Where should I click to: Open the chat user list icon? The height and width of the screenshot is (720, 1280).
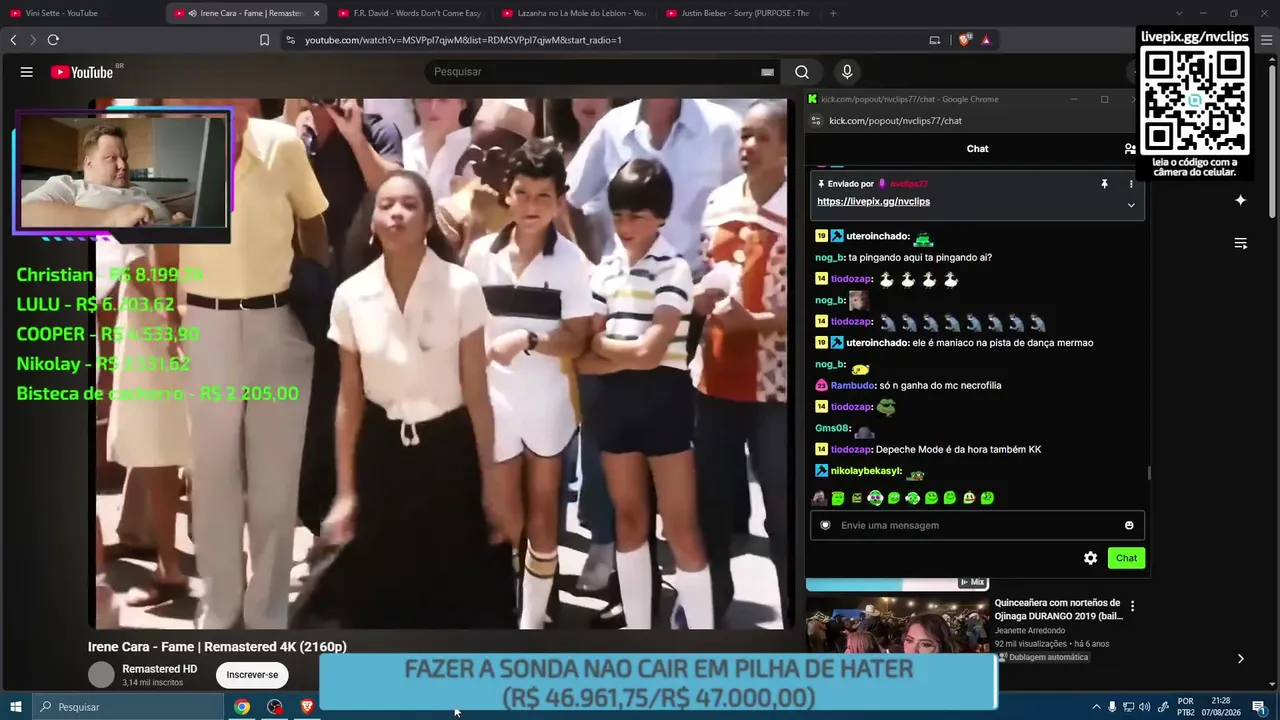point(1130,148)
